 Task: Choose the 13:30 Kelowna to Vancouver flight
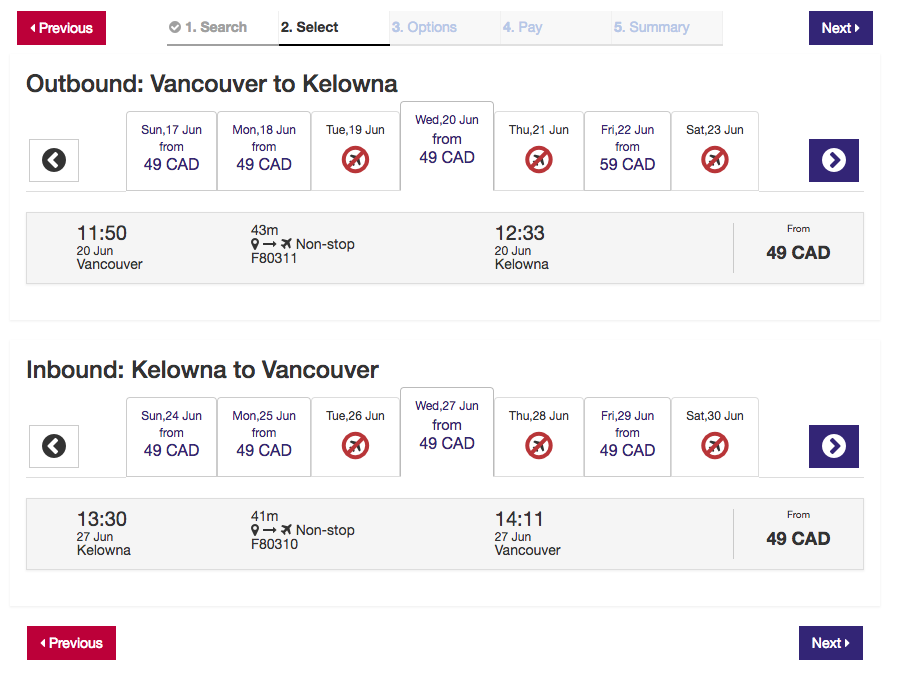point(445,534)
